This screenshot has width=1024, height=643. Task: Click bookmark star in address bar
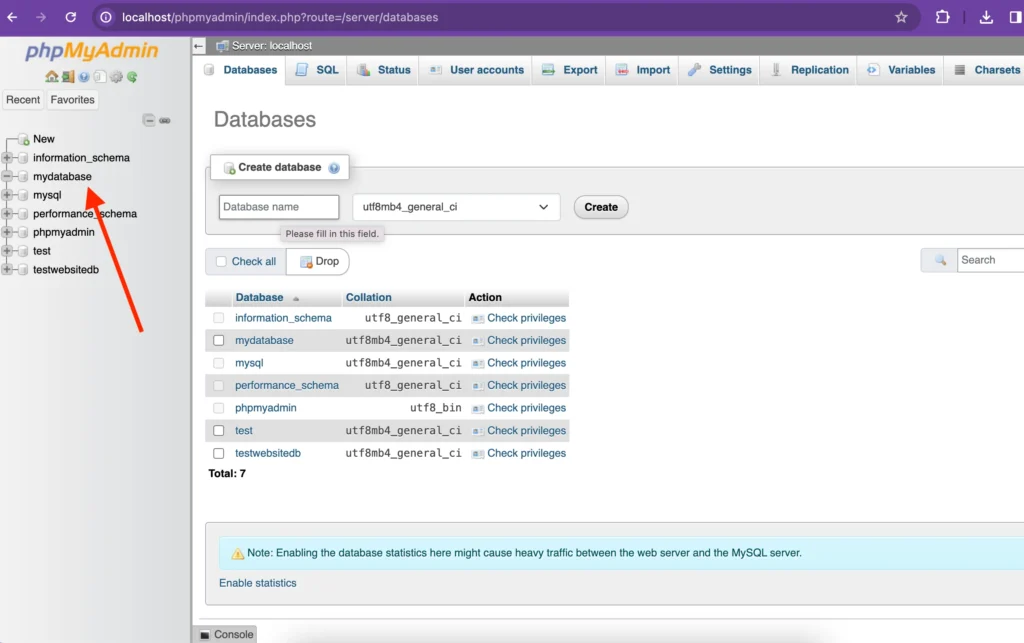click(901, 17)
